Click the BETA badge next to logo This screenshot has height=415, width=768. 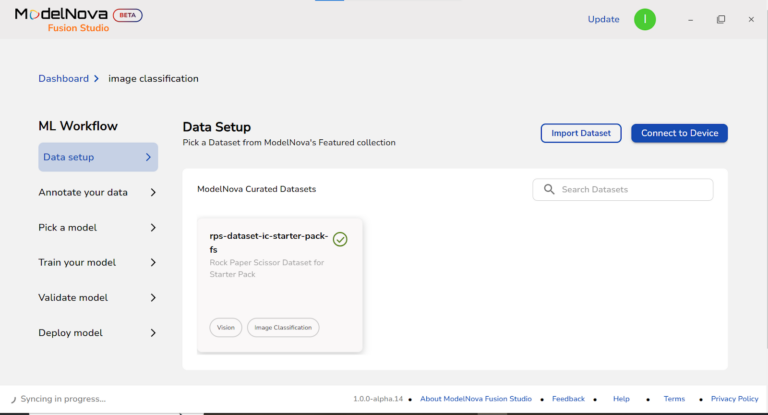126,15
